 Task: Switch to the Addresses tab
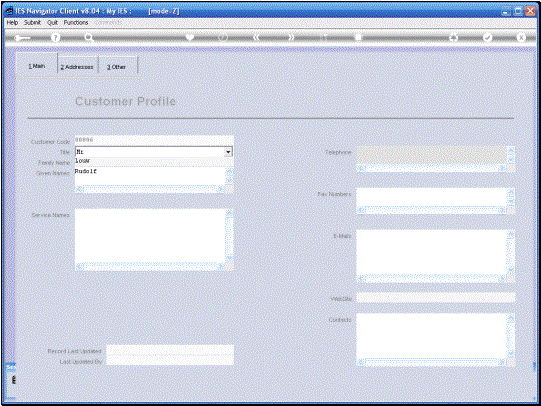77,67
